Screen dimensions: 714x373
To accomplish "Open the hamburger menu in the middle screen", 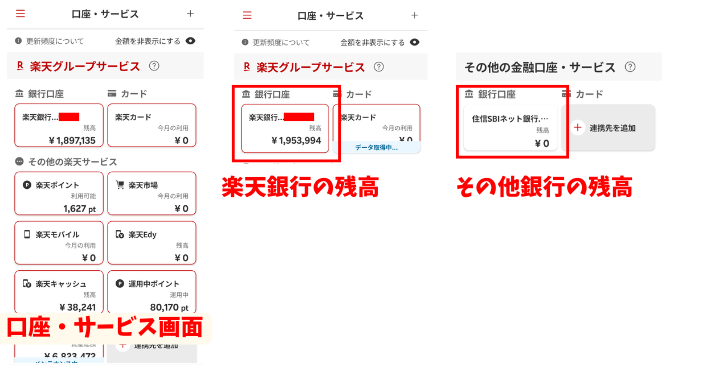I will (x=247, y=15).
